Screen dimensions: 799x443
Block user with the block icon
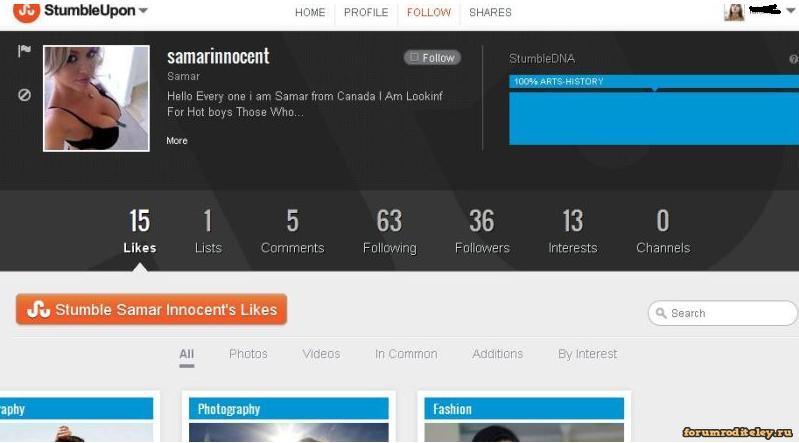[x=24, y=95]
